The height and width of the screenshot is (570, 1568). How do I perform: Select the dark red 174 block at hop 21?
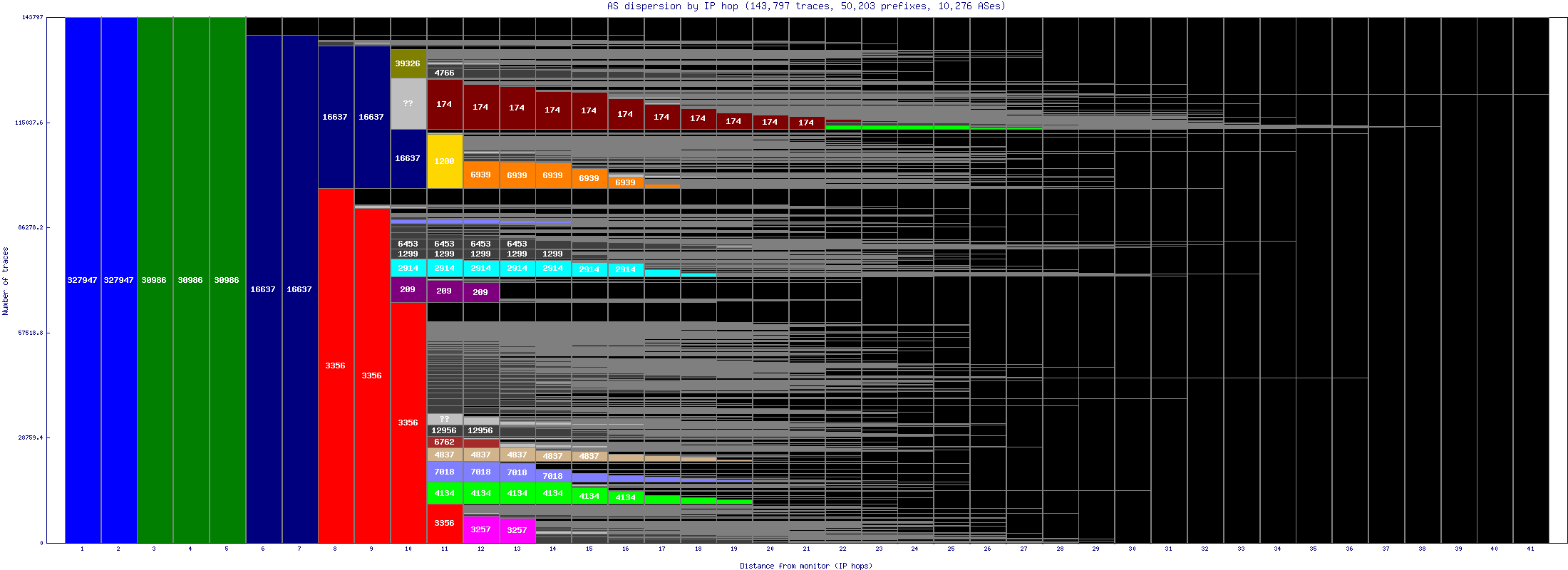pos(807,123)
